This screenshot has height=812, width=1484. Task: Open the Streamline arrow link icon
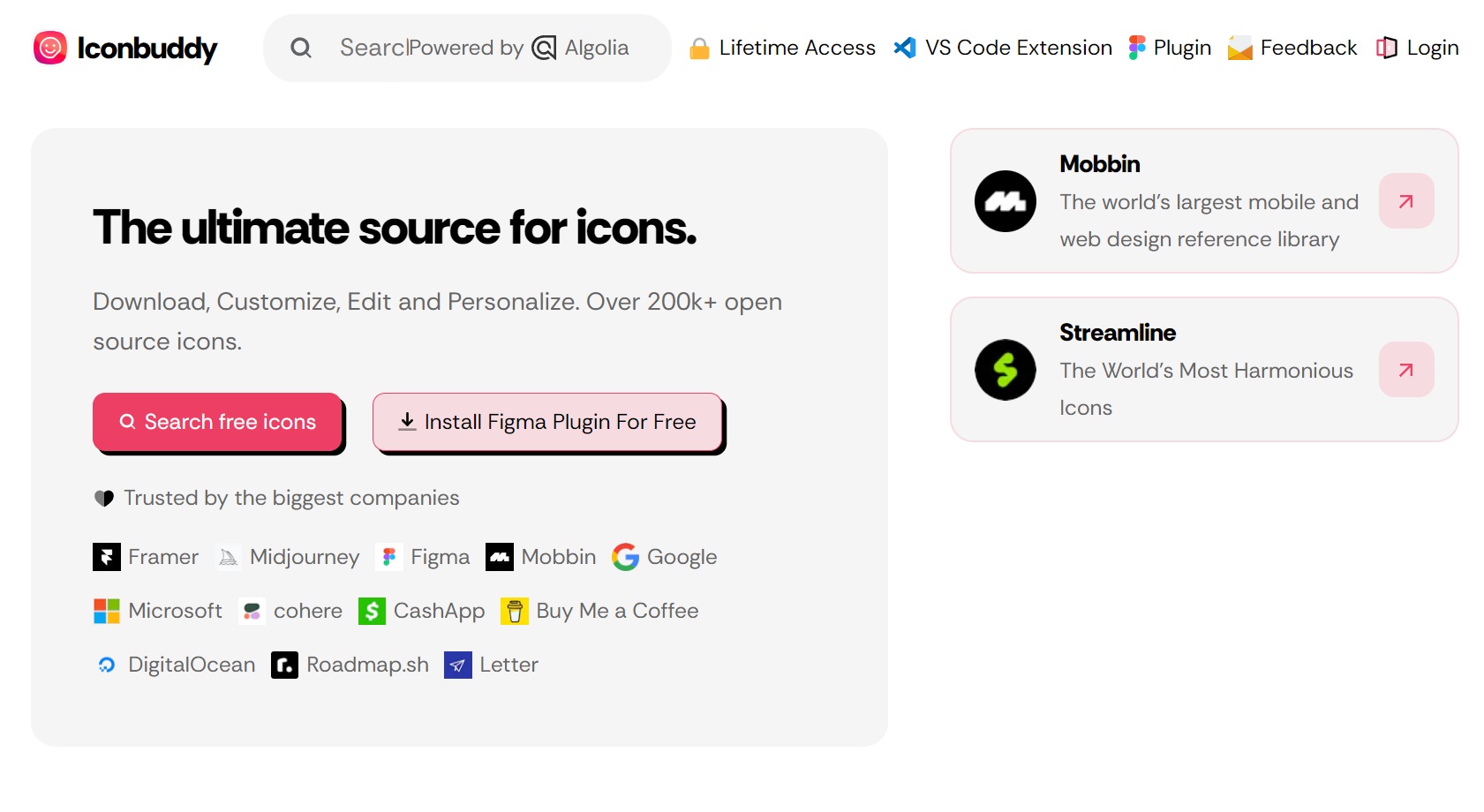tap(1406, 370)
